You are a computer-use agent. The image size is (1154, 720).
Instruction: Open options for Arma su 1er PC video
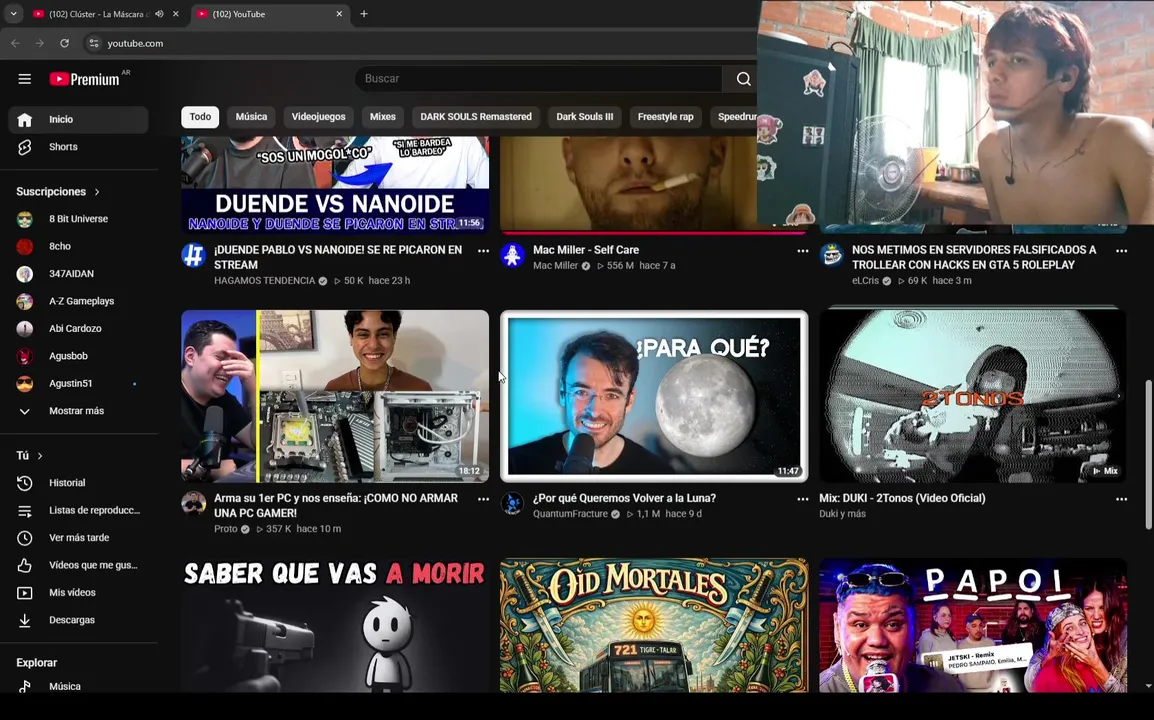tap(483, 499)
